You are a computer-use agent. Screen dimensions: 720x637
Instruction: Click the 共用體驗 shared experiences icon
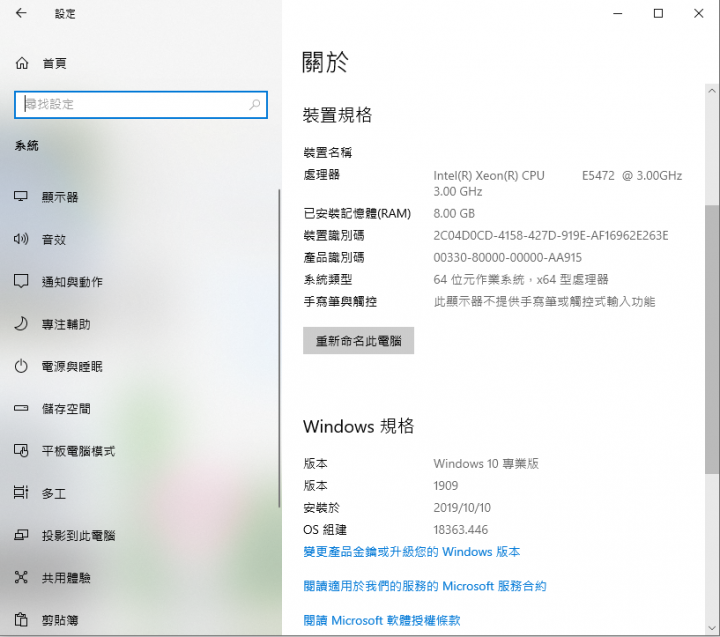[21, 577]
